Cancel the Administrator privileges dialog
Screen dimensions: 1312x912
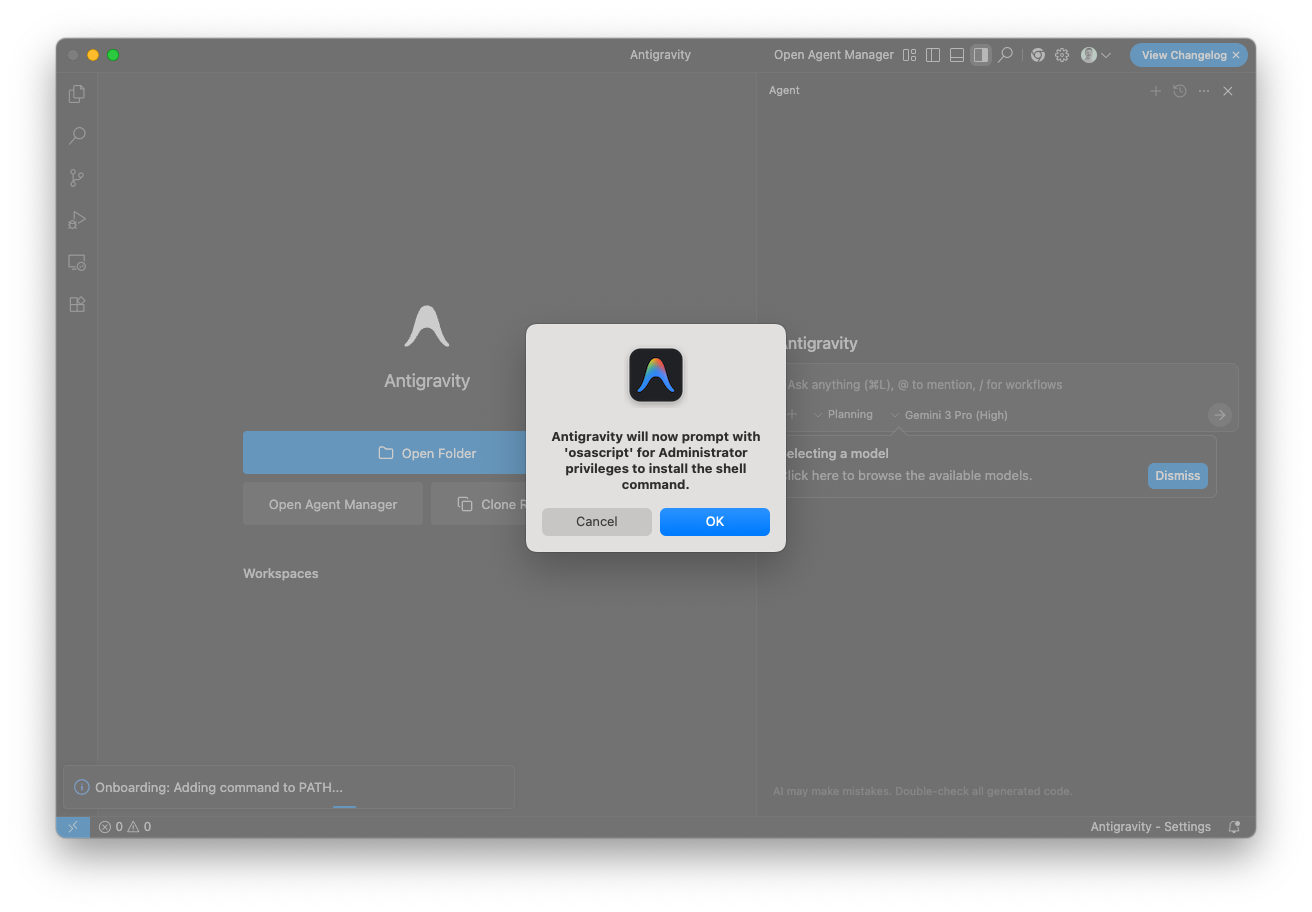tap(596, 522)
